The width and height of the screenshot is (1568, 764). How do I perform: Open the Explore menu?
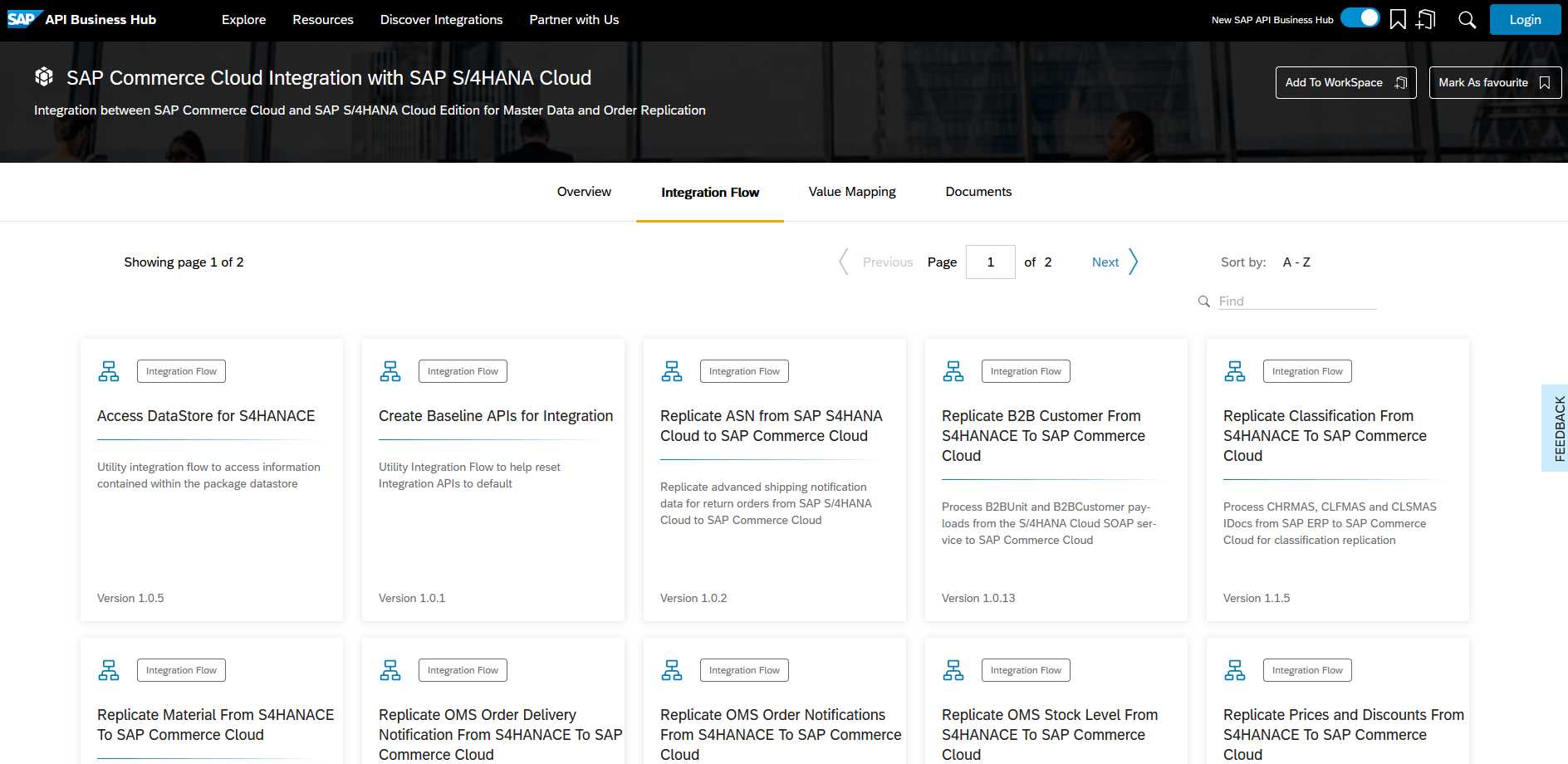pyautogui.click(x=243, y=20)
